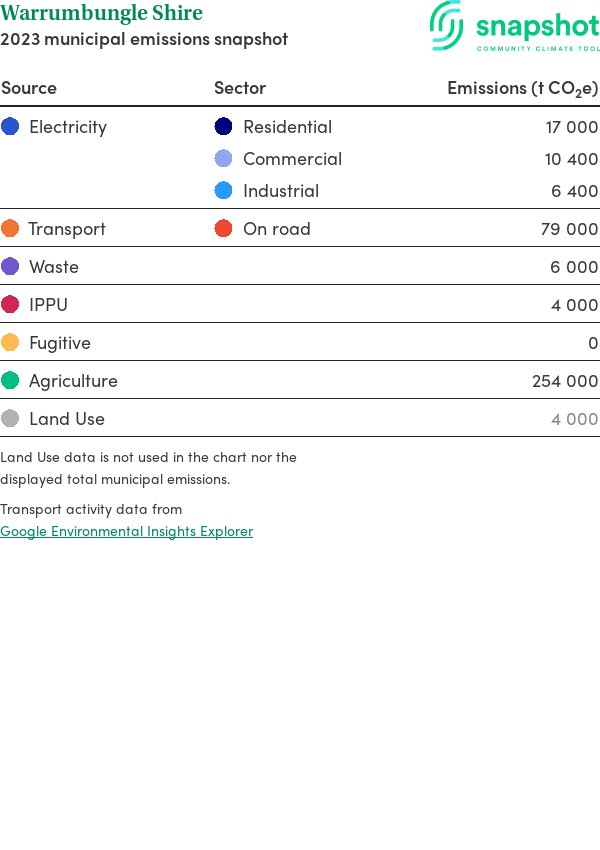
Task: Click the Snapshot Community Climate Tool logo
Action: coord(514,27)
